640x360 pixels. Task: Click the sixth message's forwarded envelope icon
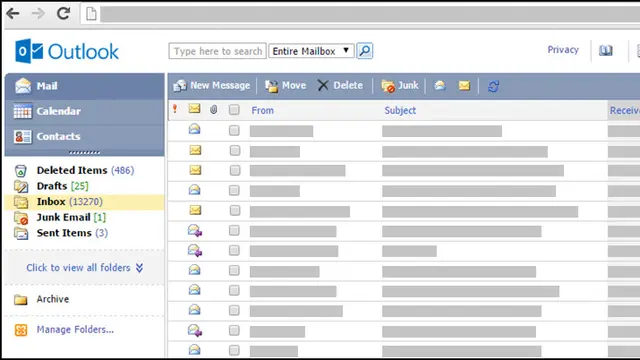(195, 231)
